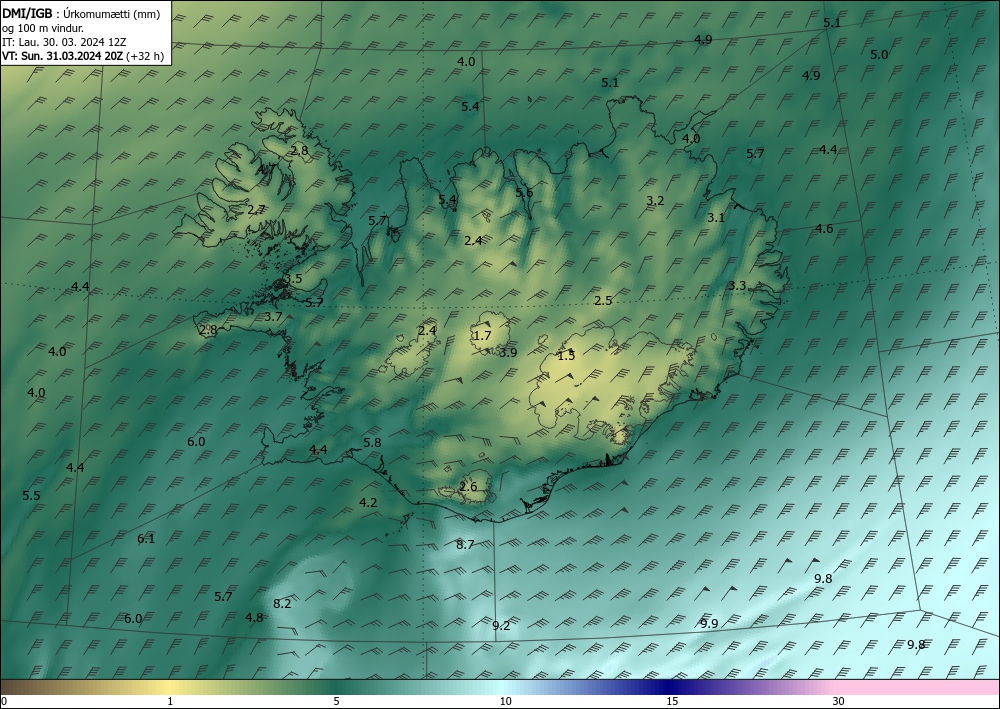Click the 4.6 value on the map
Screen dimensions: 1000x709
824,229
